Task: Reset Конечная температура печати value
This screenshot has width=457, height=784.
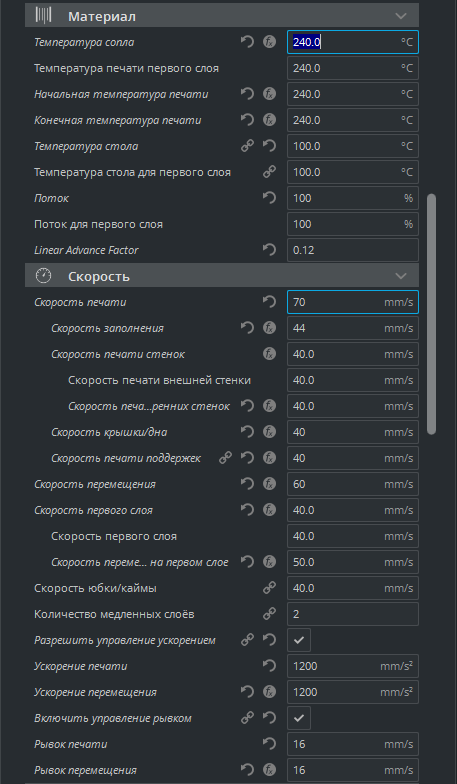Action: (x=248, y=120)
